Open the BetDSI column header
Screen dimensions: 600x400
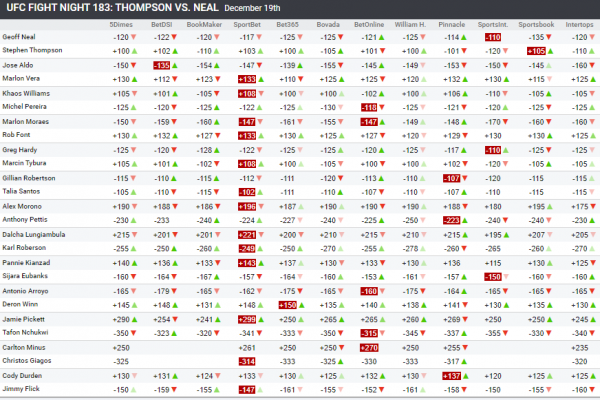click(x=161, y=24)
